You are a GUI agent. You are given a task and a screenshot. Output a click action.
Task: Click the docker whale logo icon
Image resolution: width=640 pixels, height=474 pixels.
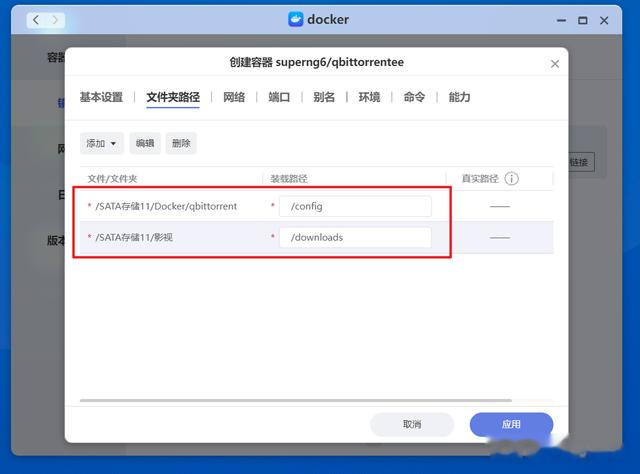296,19
